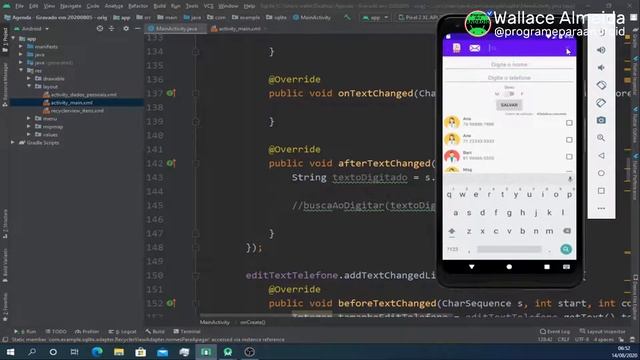Expand the manifests folder
The width and height of the screenshot is (640, 360).
pos(21,47)
